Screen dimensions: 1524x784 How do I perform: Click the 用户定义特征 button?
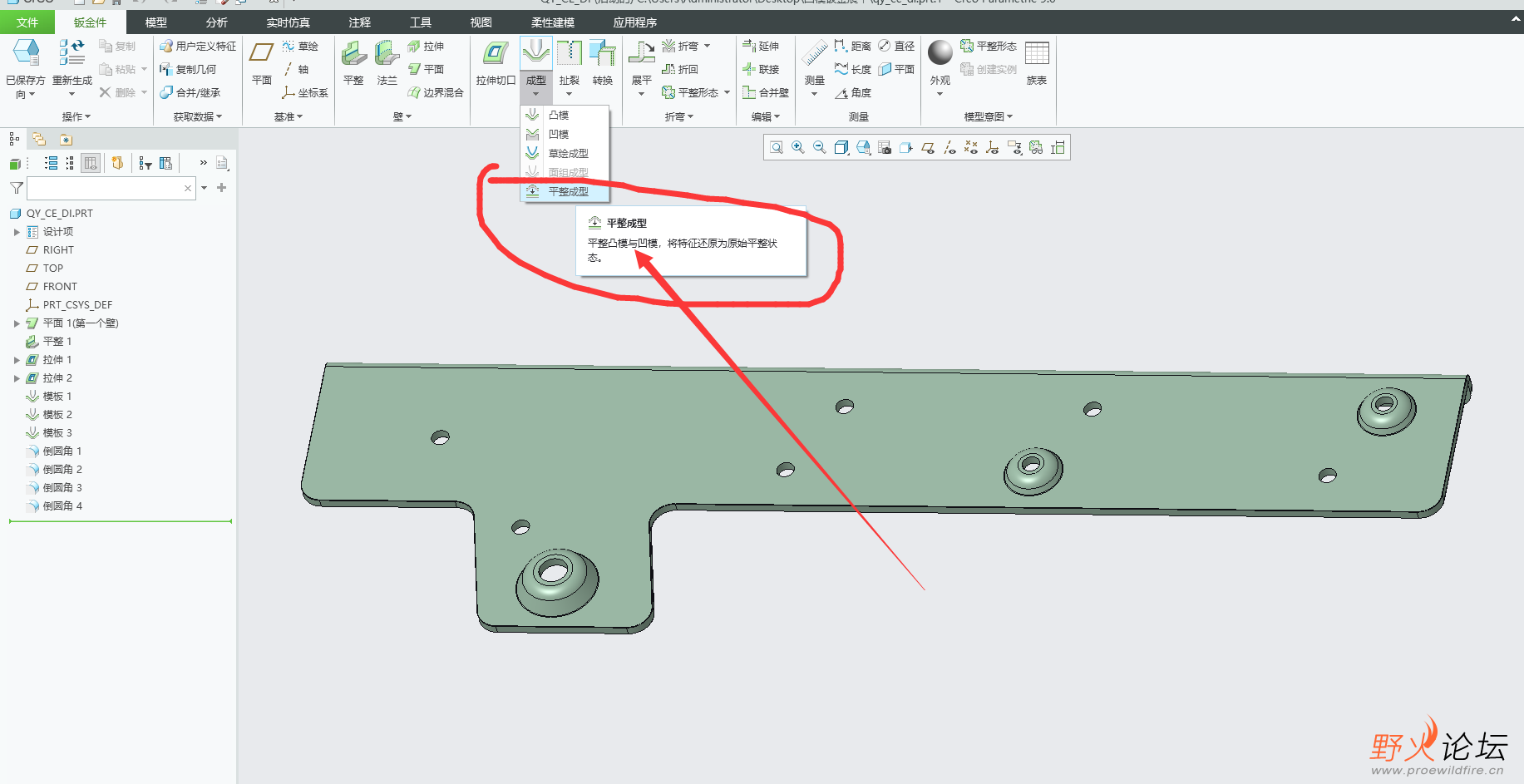tap(198, 47)
